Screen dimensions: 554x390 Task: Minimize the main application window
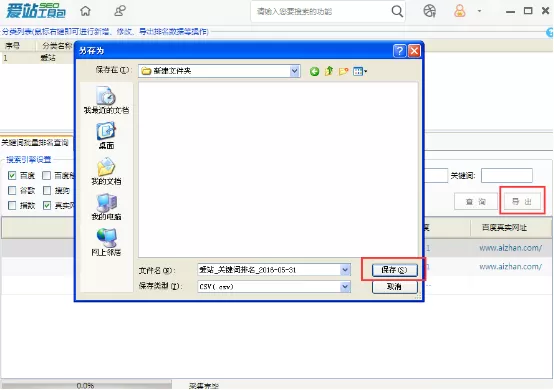pyautogui.click(x=510, y=12)
